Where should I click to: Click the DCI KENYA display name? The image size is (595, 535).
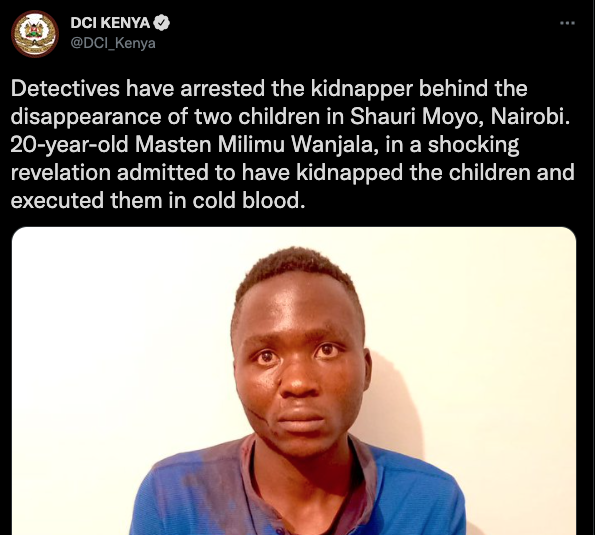point(110,23)
